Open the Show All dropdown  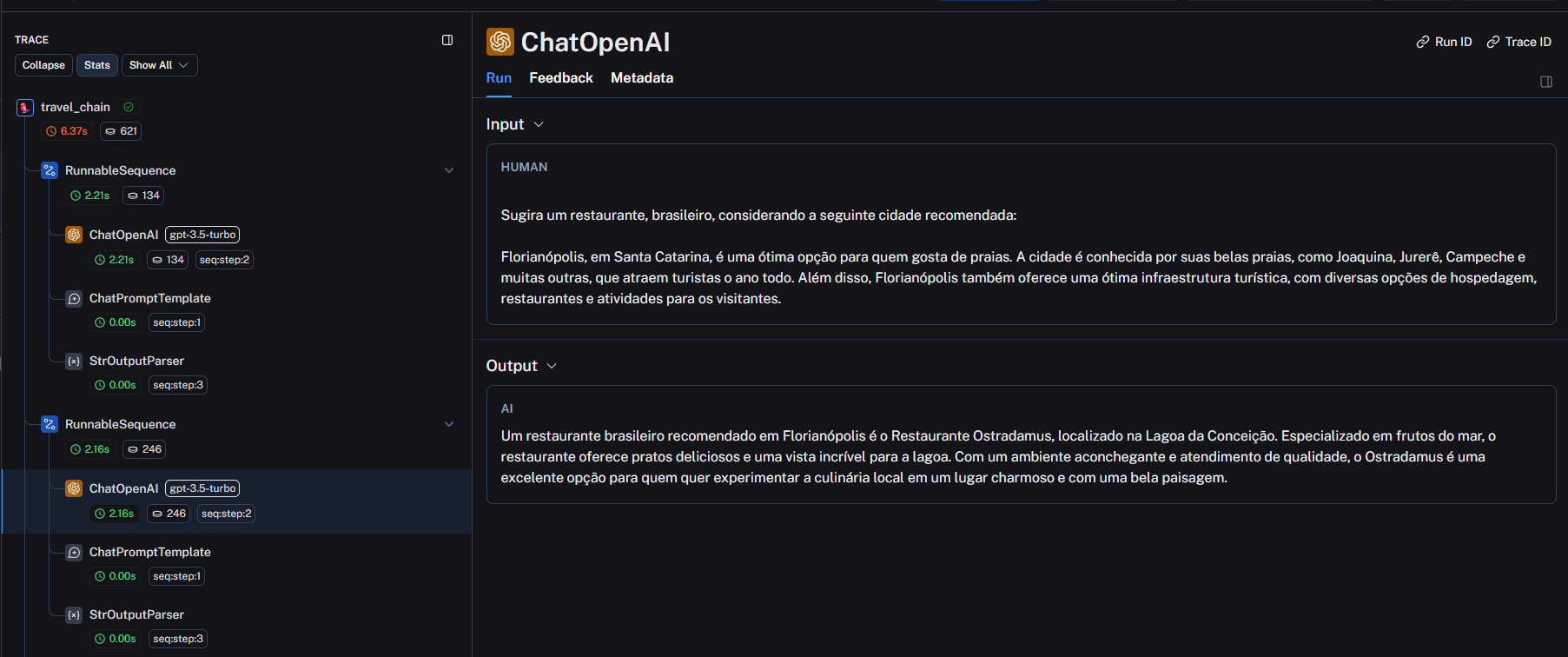pos(159,65)
